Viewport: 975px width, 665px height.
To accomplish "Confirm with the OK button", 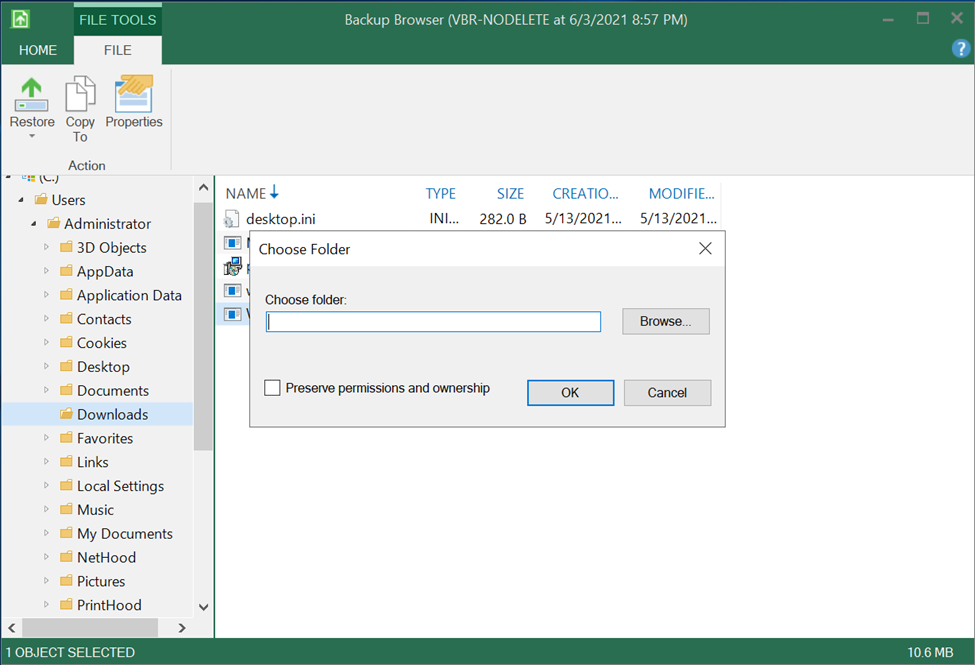I will pos(570,393).
